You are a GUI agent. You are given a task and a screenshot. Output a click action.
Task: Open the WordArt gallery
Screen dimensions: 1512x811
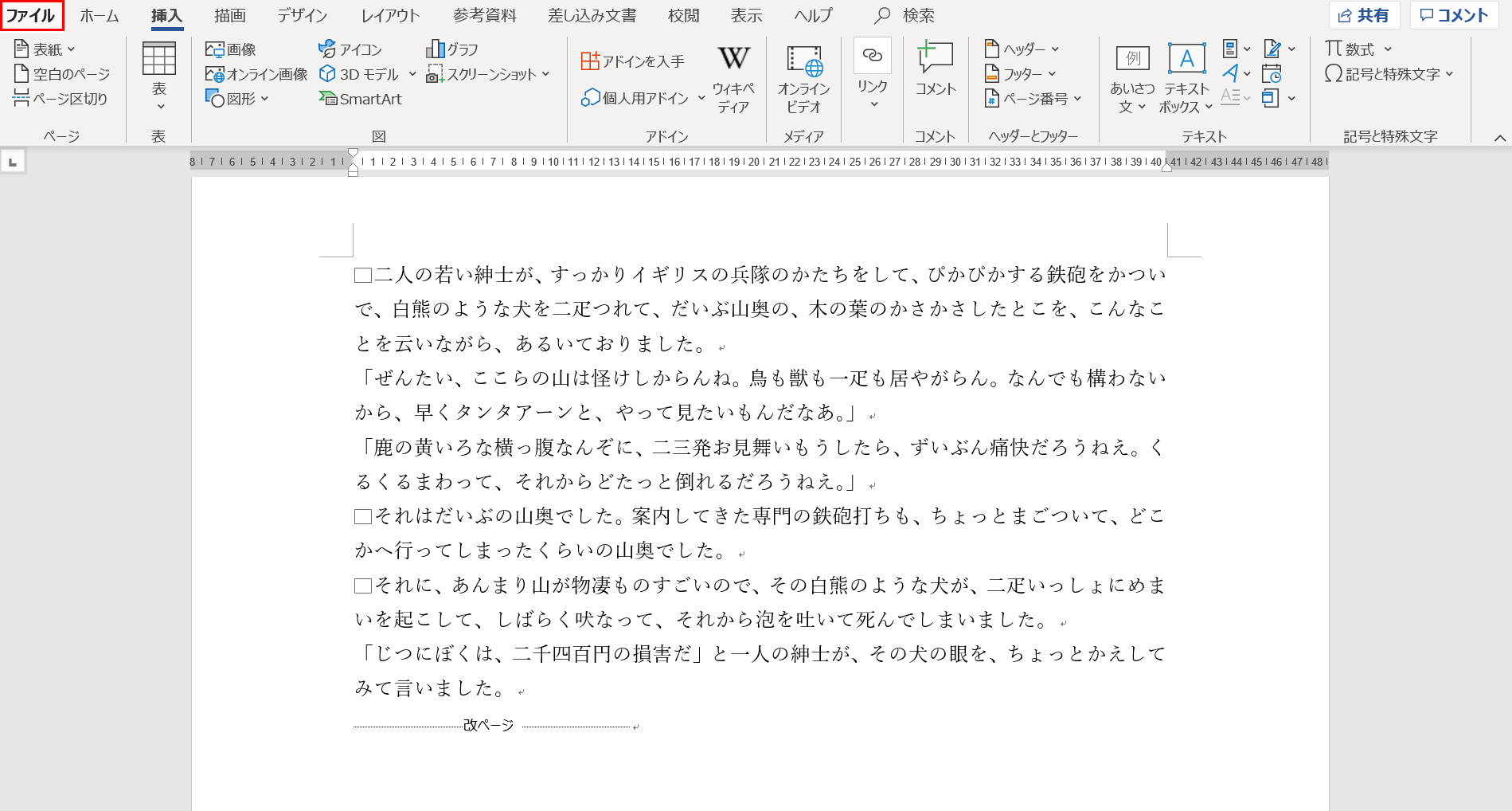tap(1237, 74)
